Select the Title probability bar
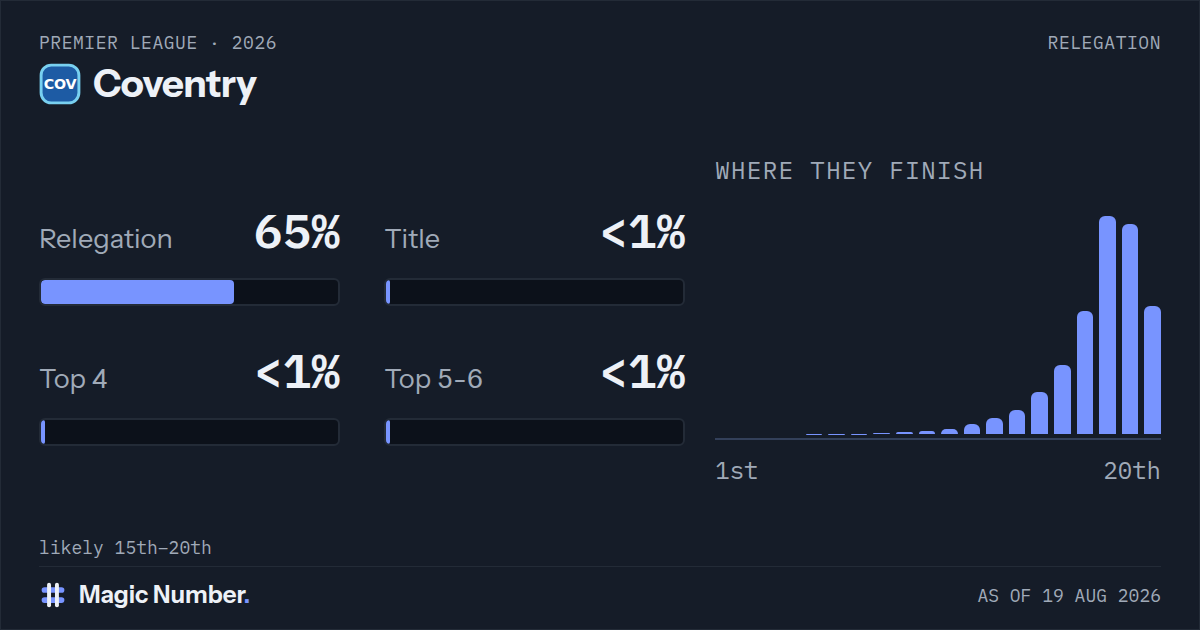 point(535,292)
